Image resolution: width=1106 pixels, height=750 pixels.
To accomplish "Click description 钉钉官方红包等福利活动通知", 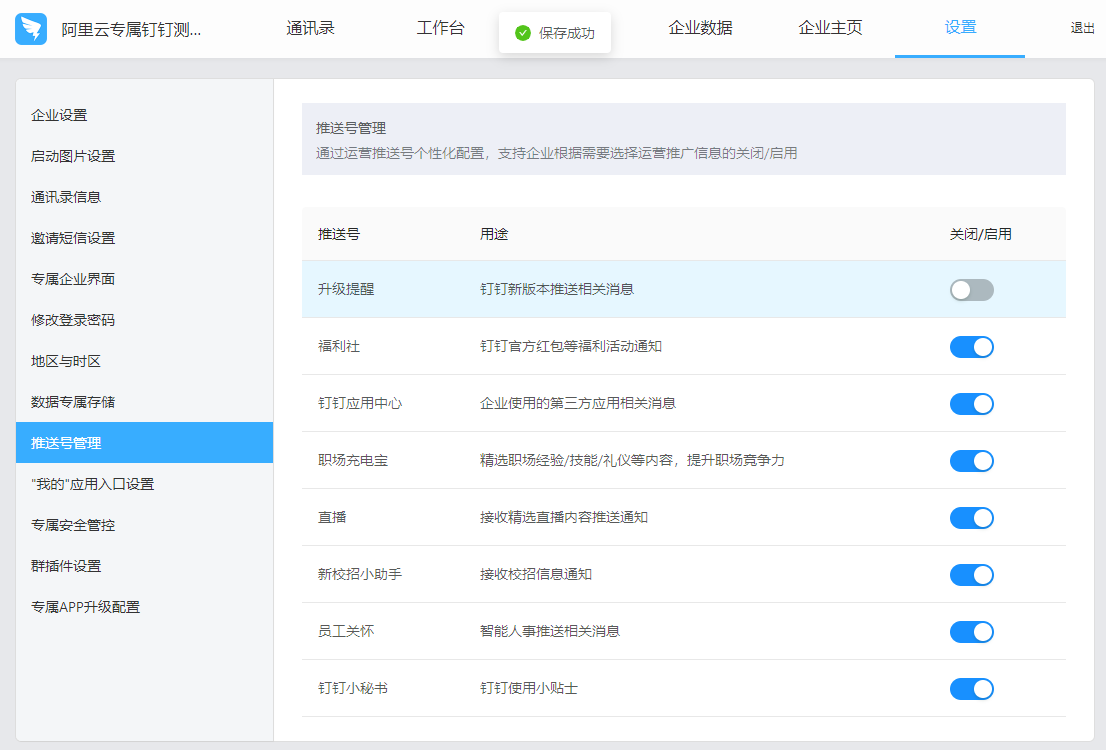I will 571,346.
